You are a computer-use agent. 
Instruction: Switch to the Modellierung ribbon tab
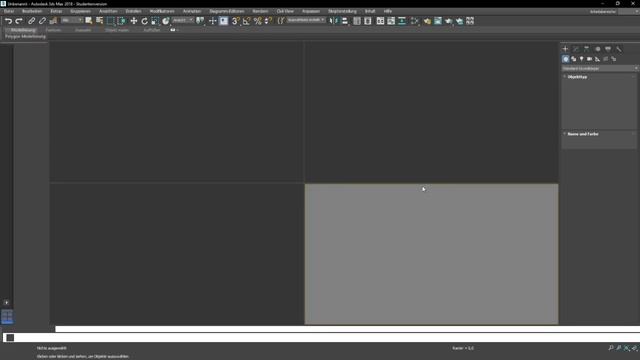(x=23, y=30)
